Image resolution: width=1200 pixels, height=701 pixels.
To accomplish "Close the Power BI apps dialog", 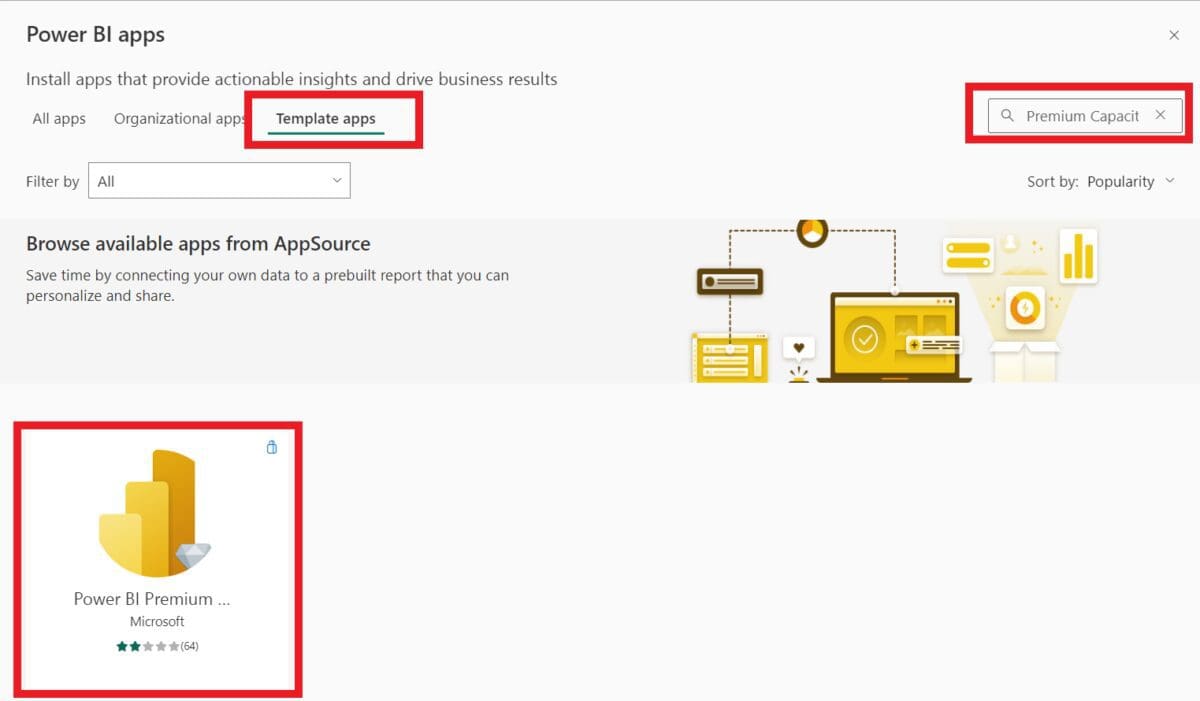I will pyautogui.click(x=1174, y=35).
